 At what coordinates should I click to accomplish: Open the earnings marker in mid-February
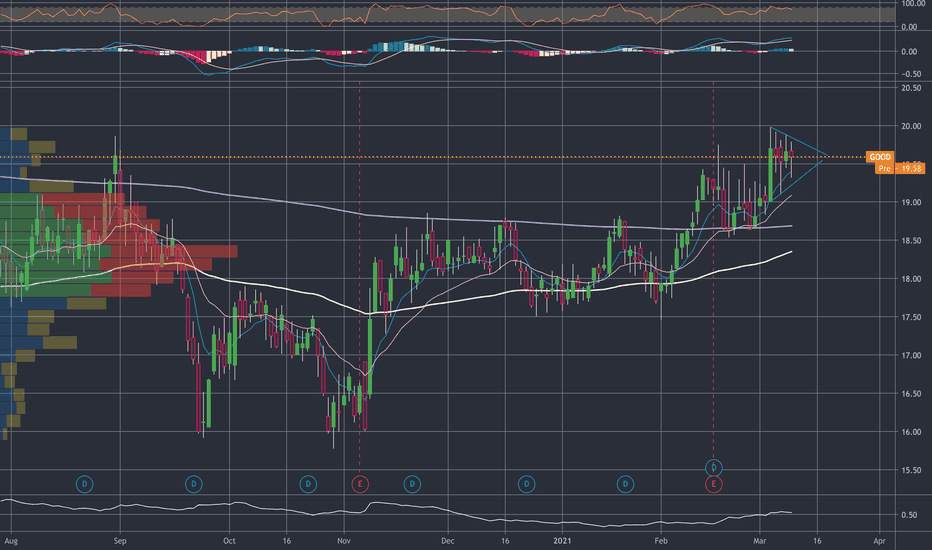click(713, 484)
